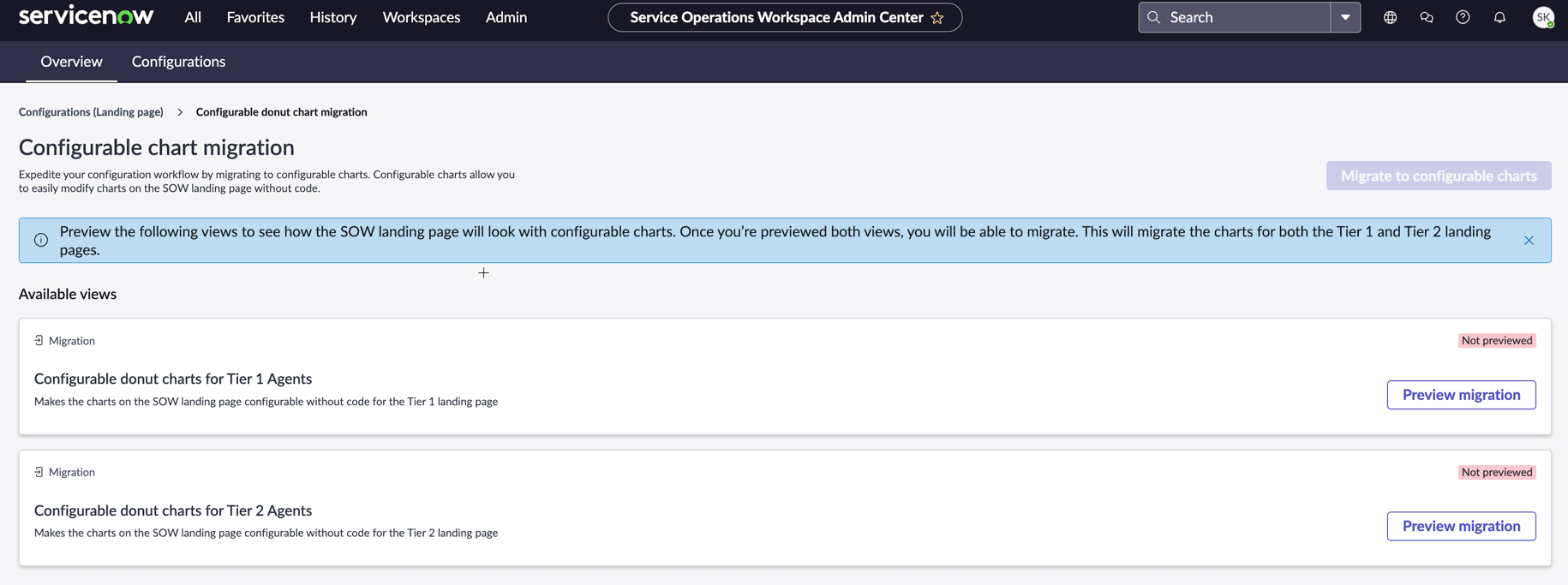The width and height of the screenshot is (1568, 585).
Task: Select Configurable donut charts for Tier 1 Agents title
Action: 173,379
